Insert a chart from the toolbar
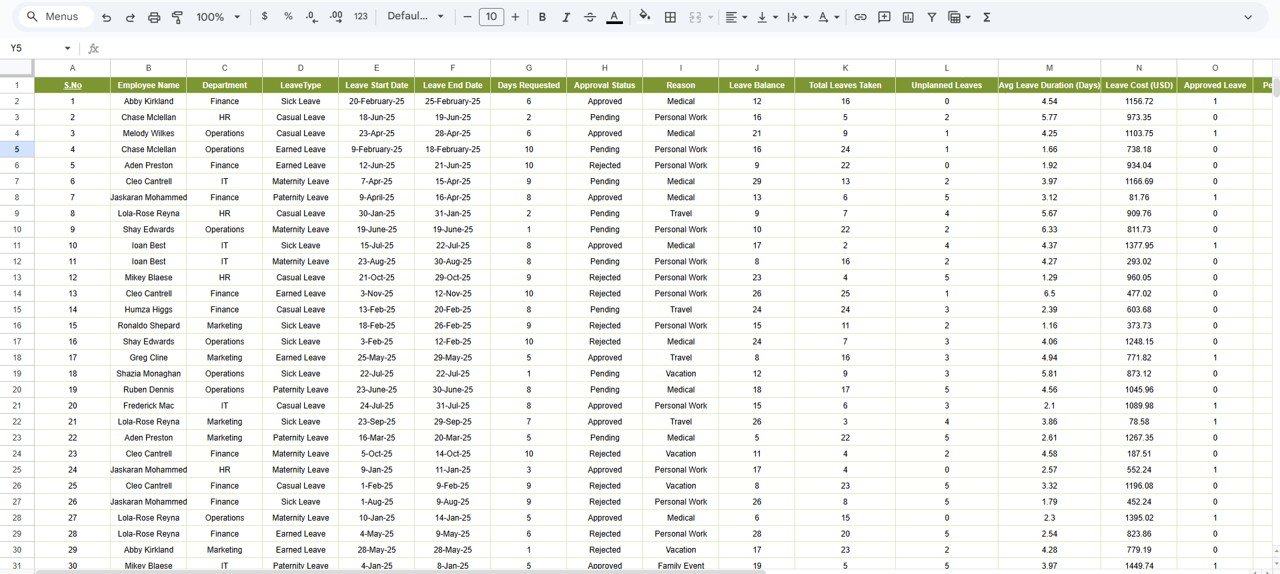 (908, 17)
